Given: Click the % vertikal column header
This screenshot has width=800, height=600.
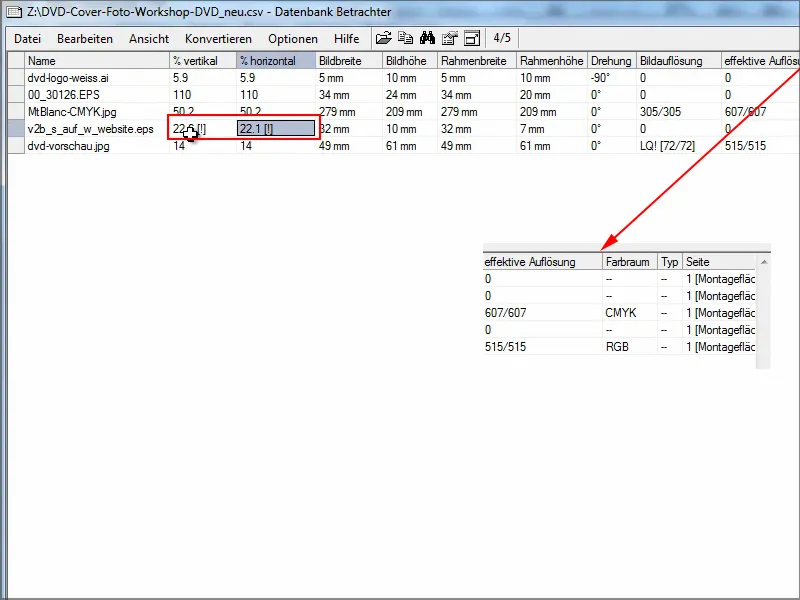Looking at the screenshot, I should click(203, 61).
